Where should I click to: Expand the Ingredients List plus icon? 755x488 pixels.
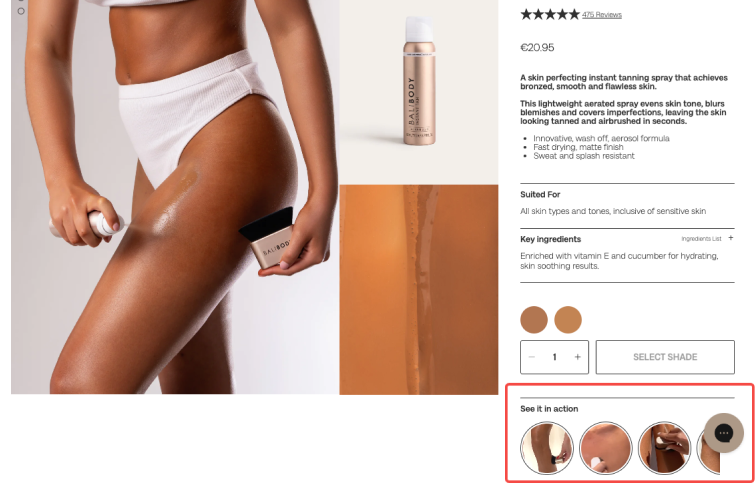[730, 238]
